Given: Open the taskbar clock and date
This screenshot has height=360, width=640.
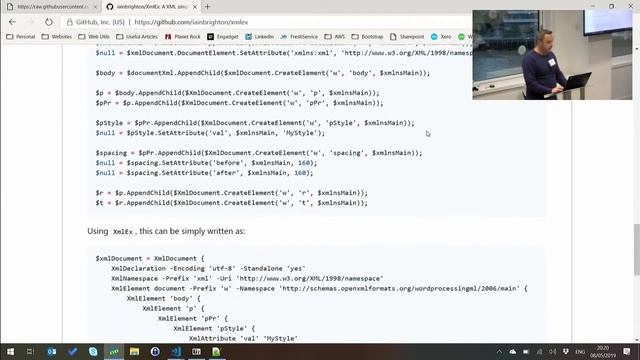Looking at the screenshot, I should 603,352.
